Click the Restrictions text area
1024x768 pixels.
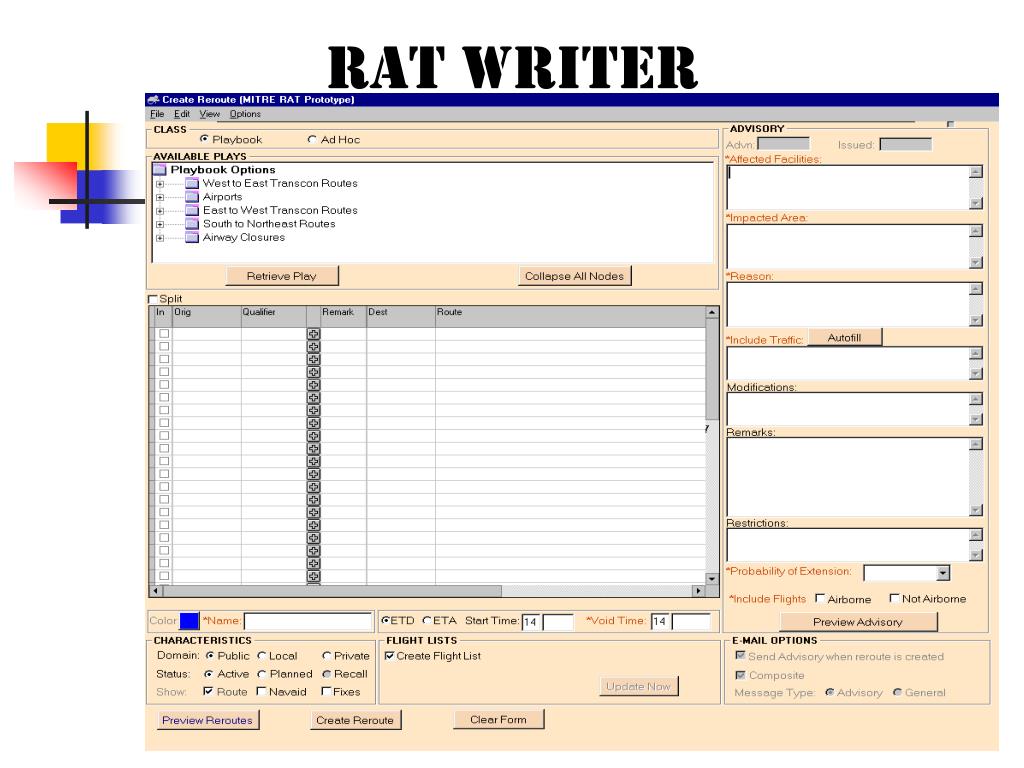pos(848,545)
